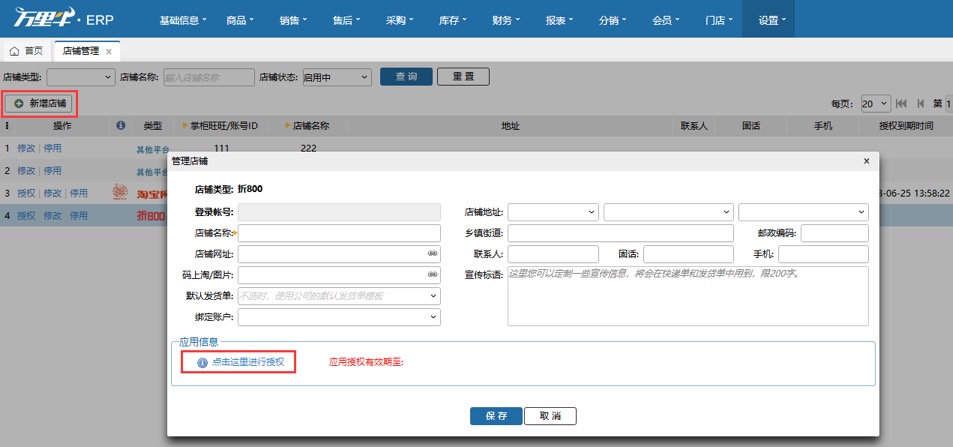Click 修改 link in row 2
The height and width of the screenshot is (447, 953).
26,170
